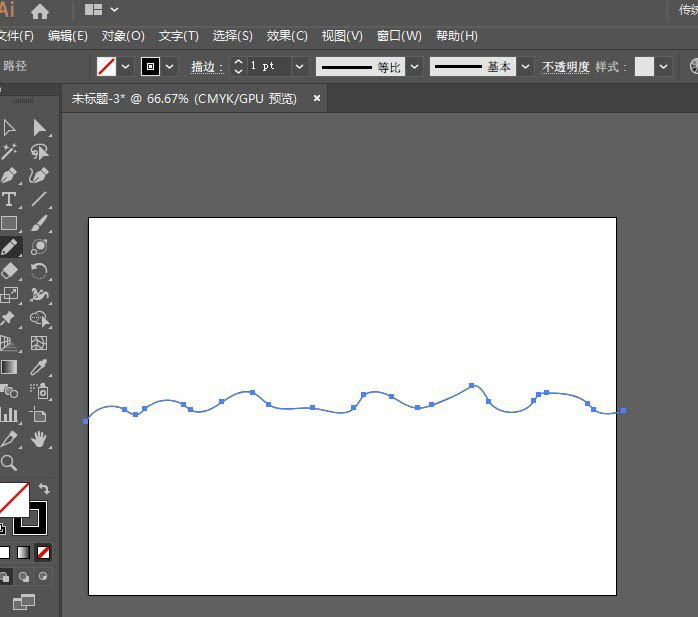Select the Direct Selection tool
698x617 pixels.
click(x=39, y=128)
